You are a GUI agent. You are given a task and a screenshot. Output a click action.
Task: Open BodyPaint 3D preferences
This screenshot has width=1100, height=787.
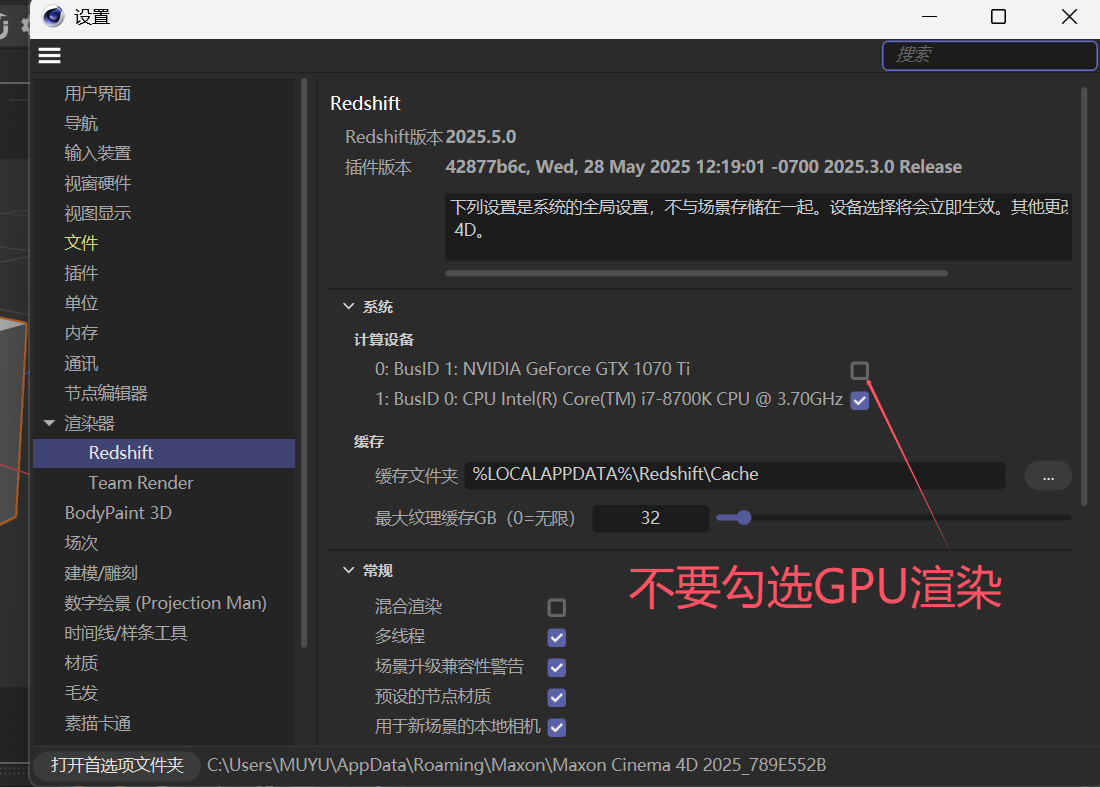click(x=118, y=513)
